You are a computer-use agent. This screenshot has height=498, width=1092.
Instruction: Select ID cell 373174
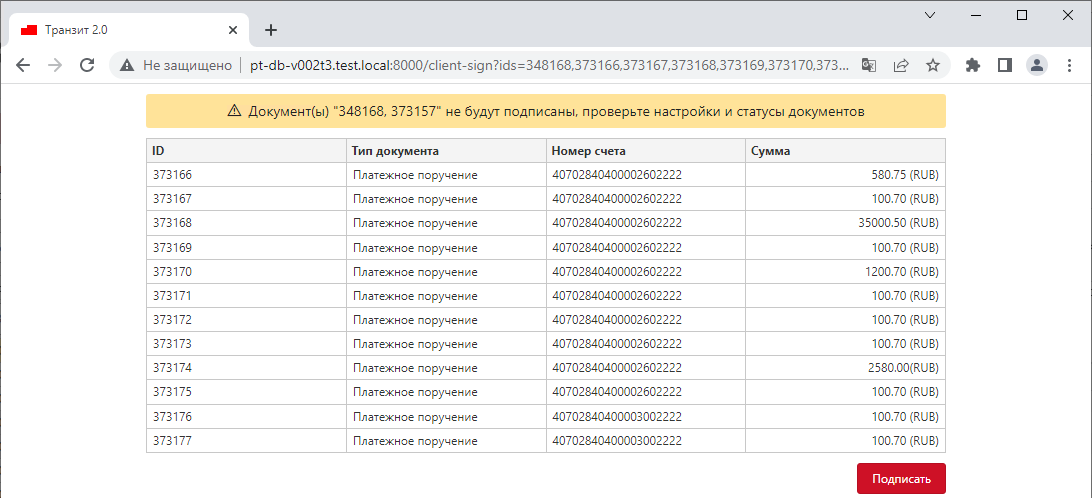pyautogui.click(x=246, y=368)
